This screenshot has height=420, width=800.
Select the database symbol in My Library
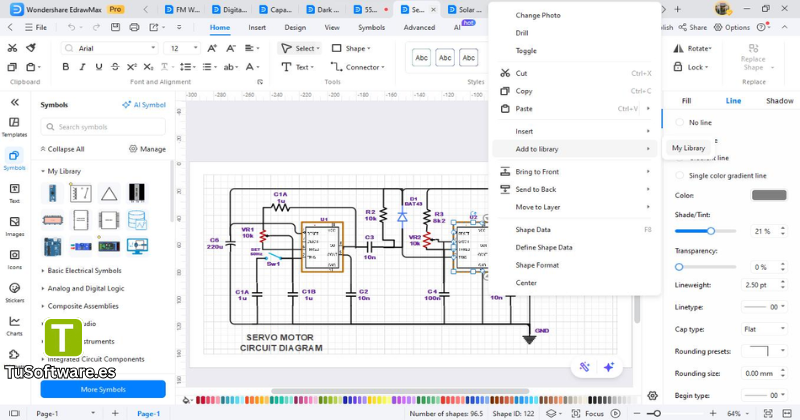point(137,220)
